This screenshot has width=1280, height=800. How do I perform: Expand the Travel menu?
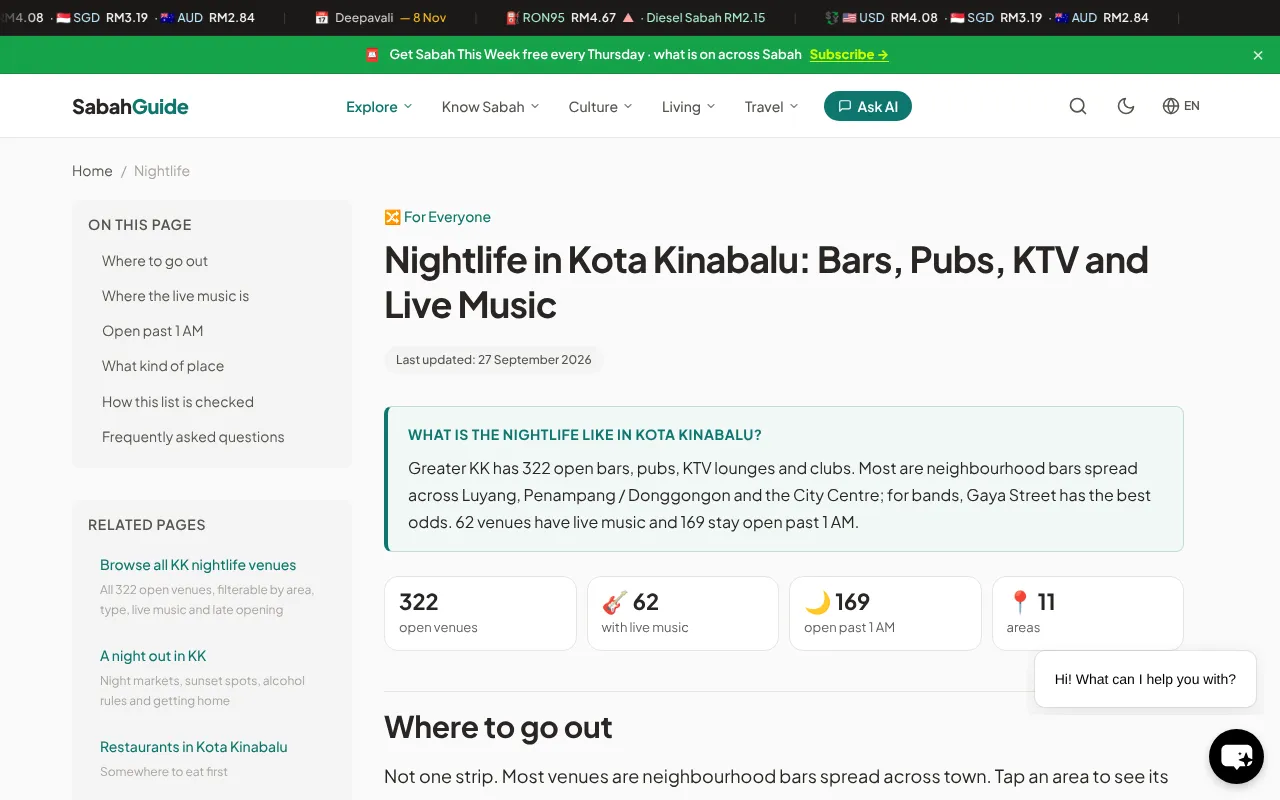click(x=771, y=107)
